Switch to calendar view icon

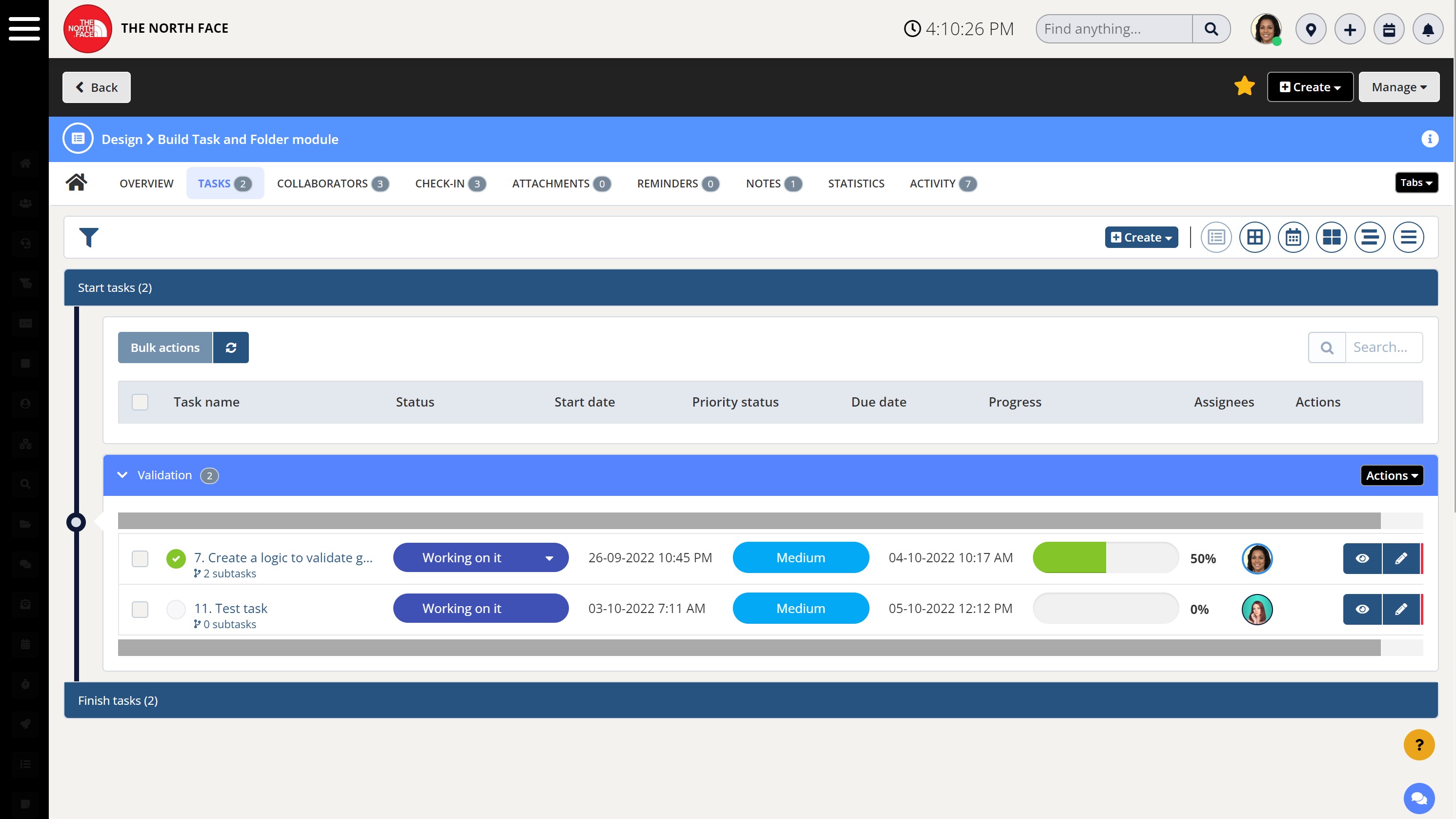[1293, 237]
